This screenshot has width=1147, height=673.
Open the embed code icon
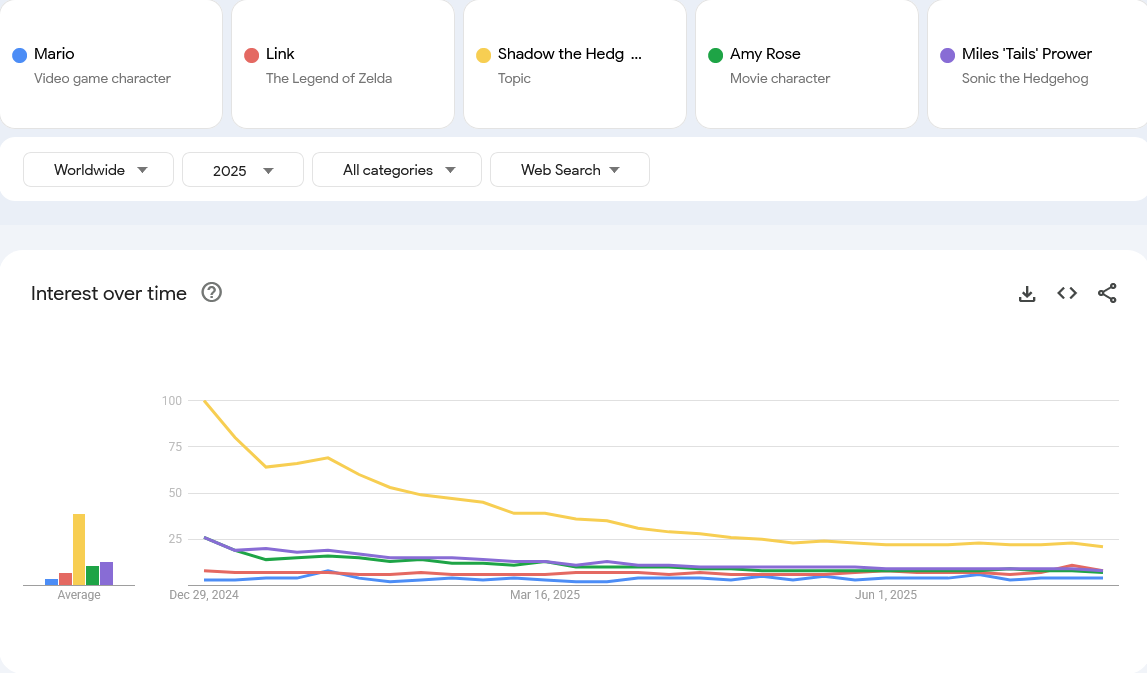pyautogui.click(x=1067, y=293)
